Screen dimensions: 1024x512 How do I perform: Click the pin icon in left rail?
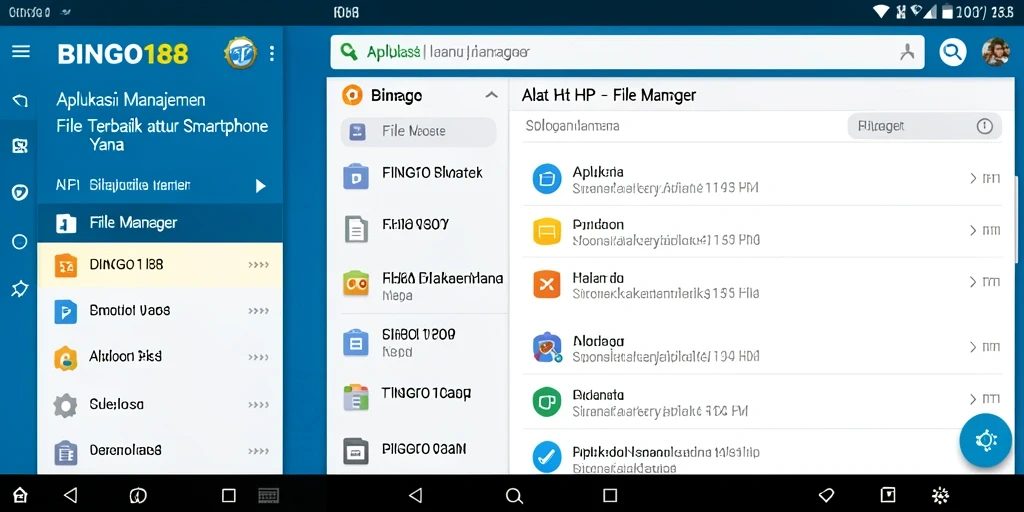20,289
